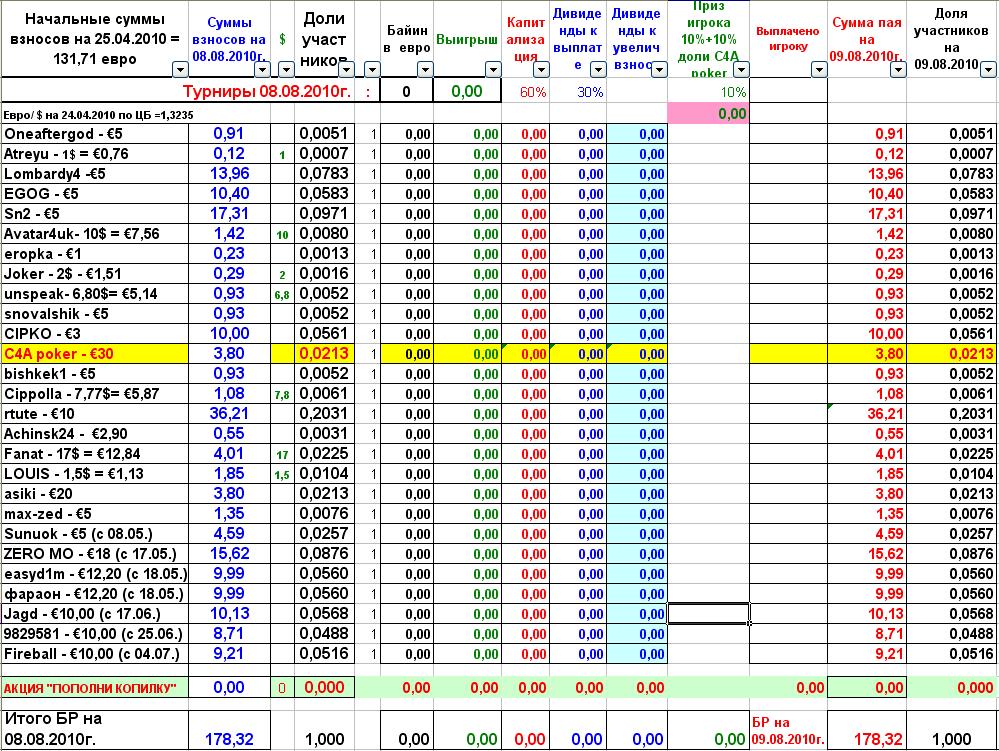Viewport: 999px width, 751px height.
Task: Click unspeak- 6,80$= €5,14 cell
Action: pyautogui.click(x=95, y=294)
